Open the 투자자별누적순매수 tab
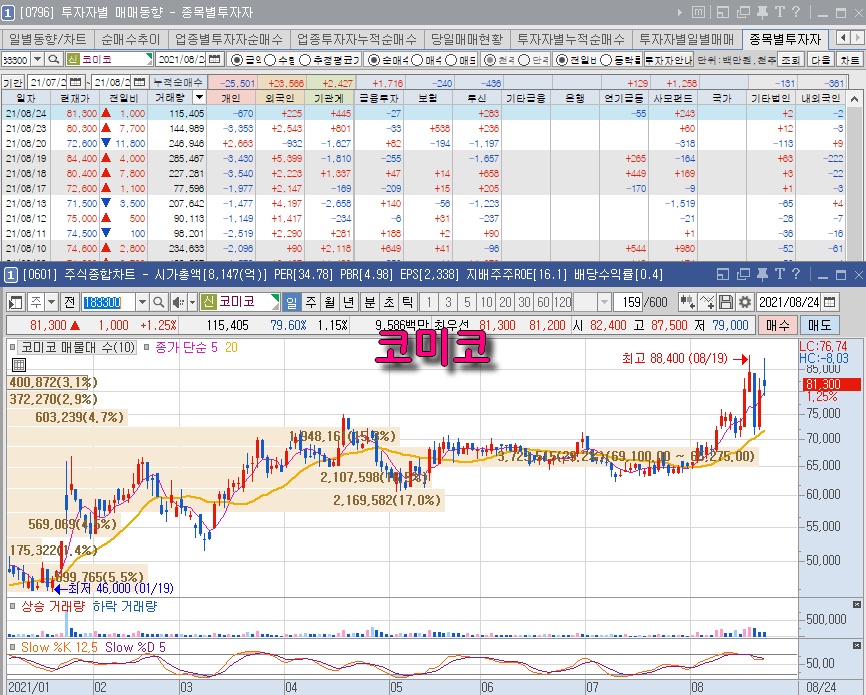 [571, 39]
